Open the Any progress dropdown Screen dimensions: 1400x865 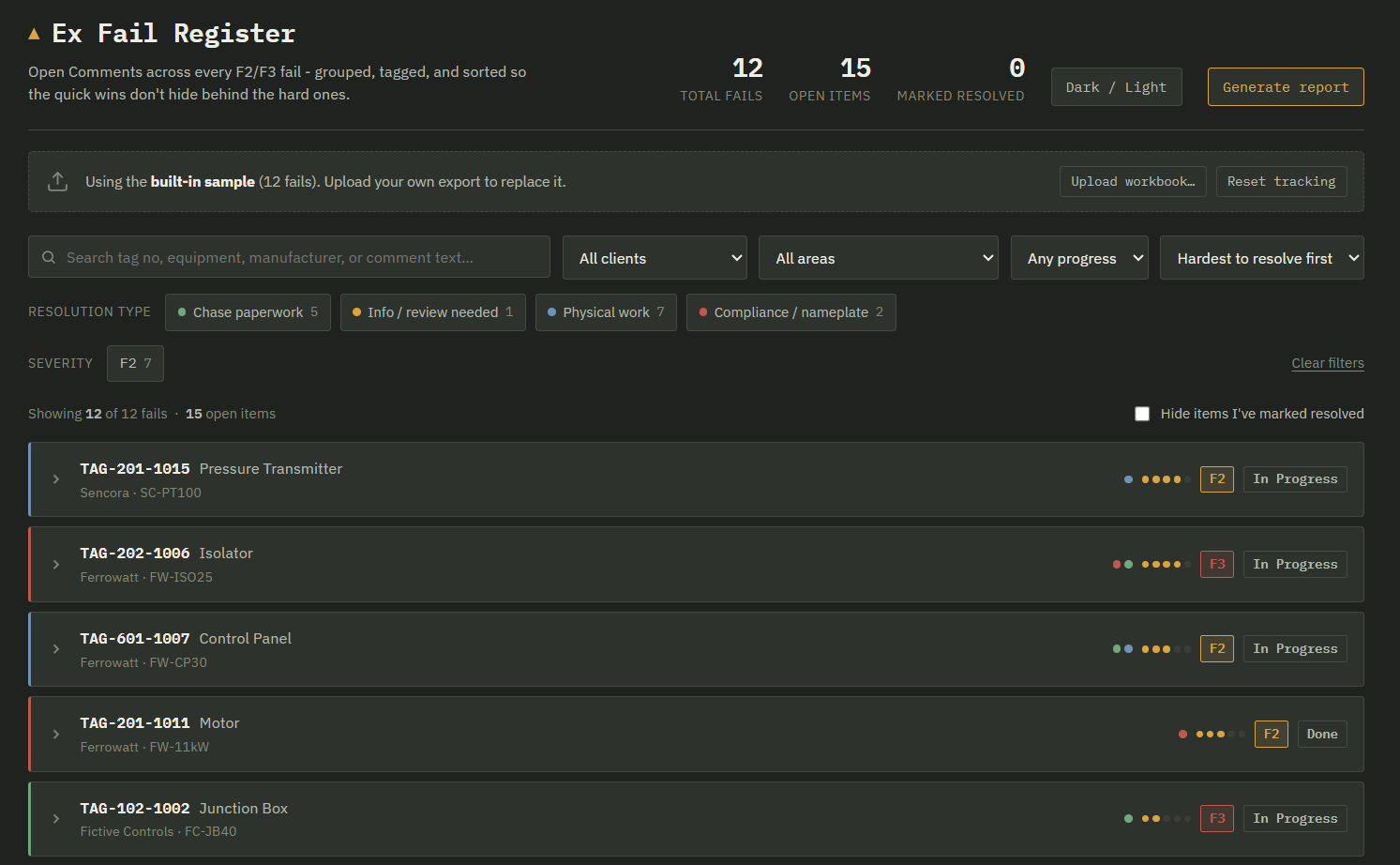(x=1079, y=258)
